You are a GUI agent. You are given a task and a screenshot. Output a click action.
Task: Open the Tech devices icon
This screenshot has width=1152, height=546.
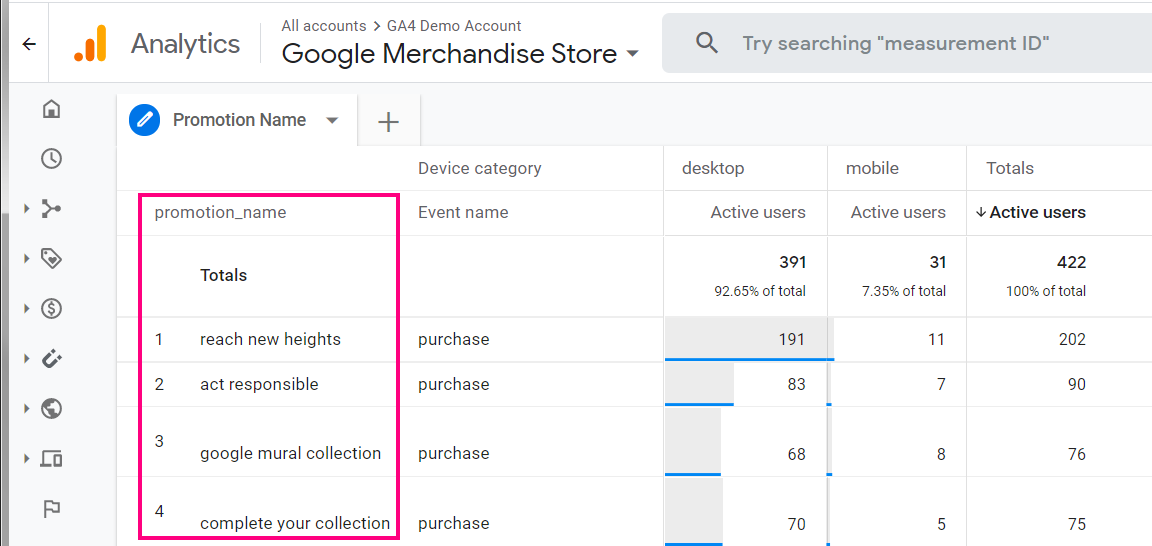click(51, 459)
